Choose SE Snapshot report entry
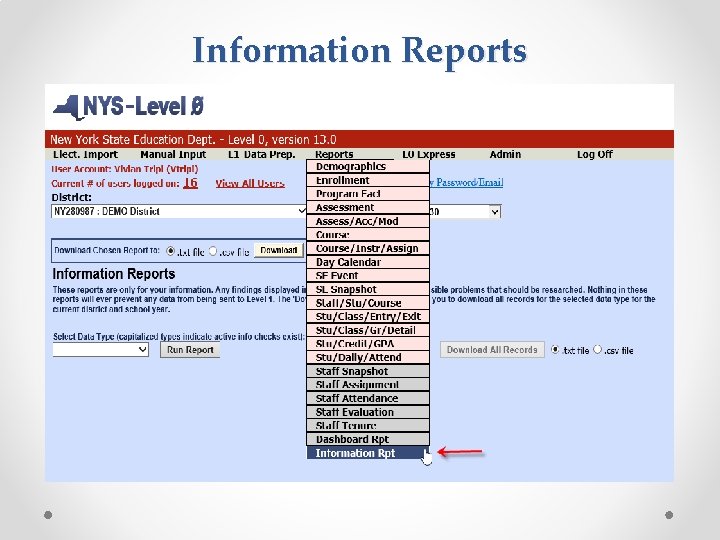720x540 pixels. 368,289
